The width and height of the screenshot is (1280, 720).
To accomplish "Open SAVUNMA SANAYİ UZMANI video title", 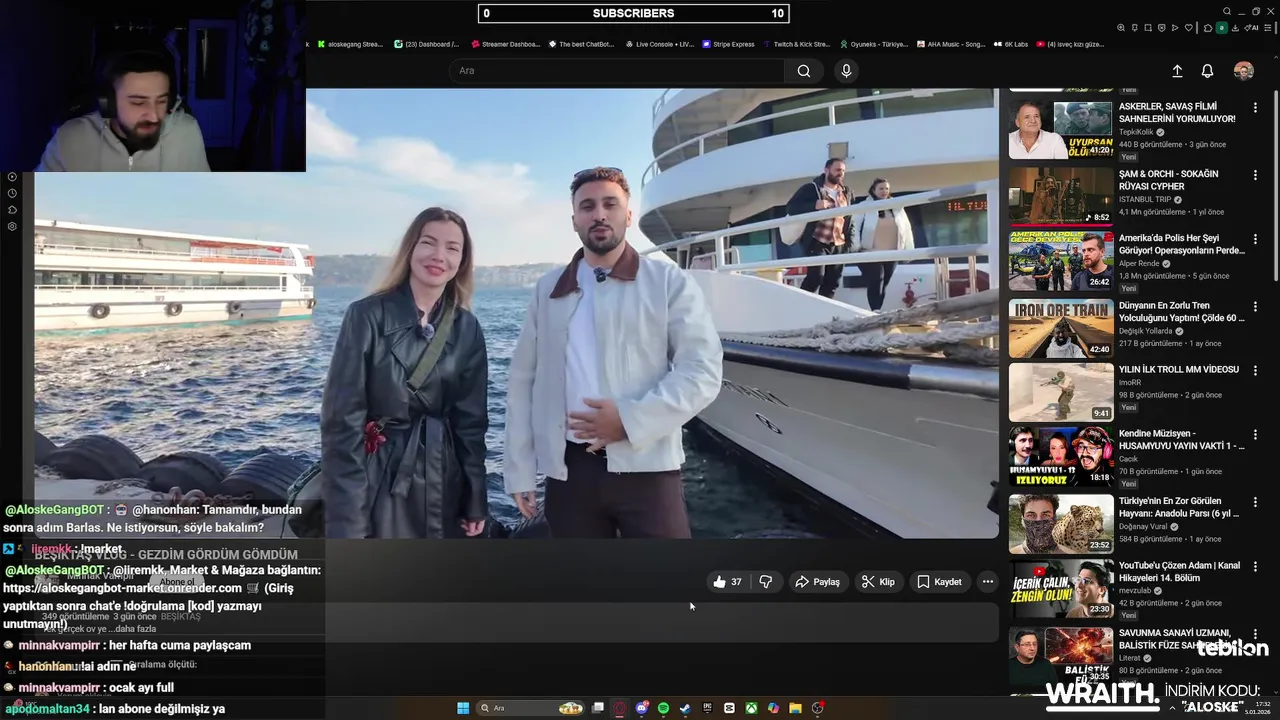I will [1182, 639].
